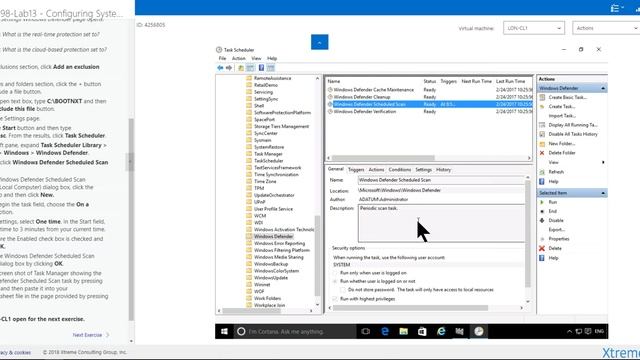
Task: Run the selected task from Actions pane
Action: tap(553, 202)
